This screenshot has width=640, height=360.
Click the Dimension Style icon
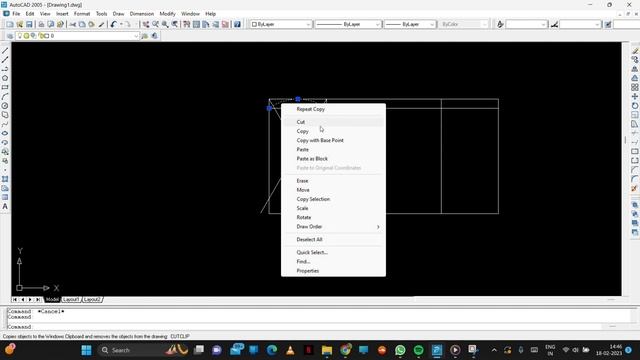(554, 24)
